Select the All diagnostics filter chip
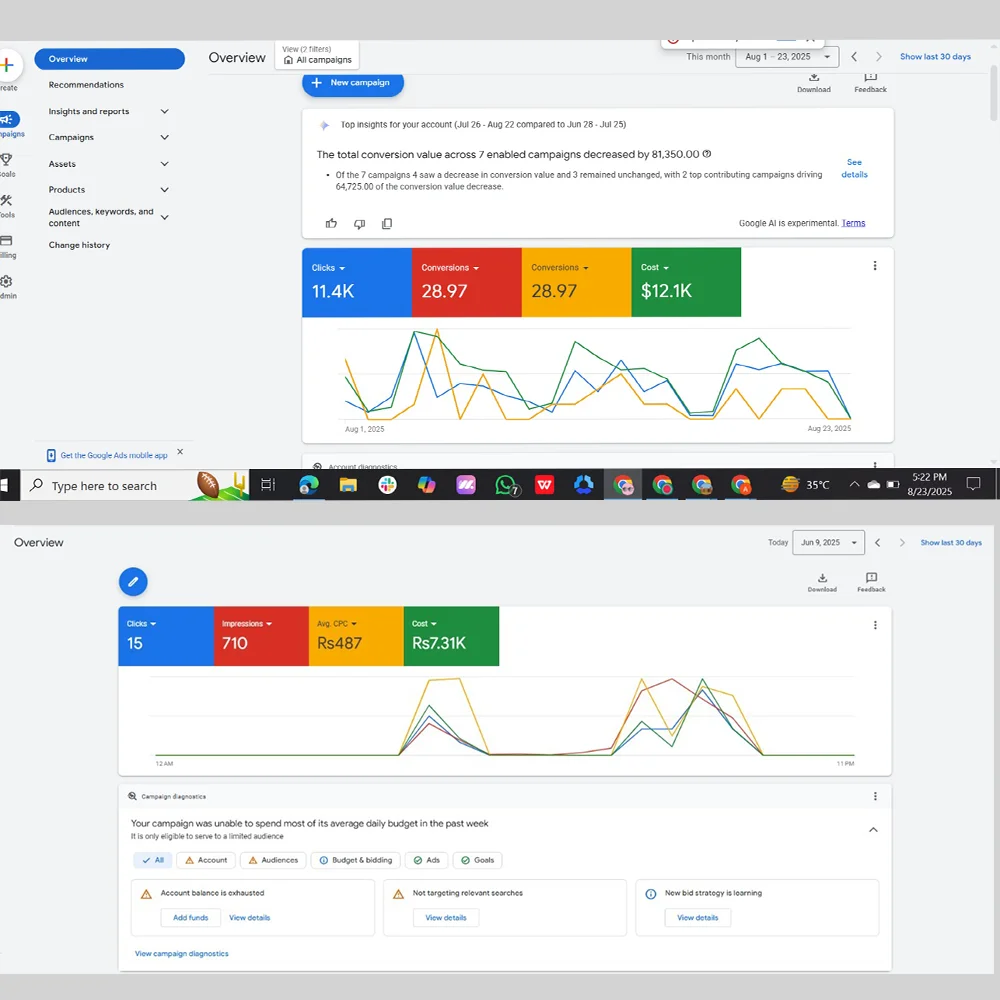 pos(153,860)
